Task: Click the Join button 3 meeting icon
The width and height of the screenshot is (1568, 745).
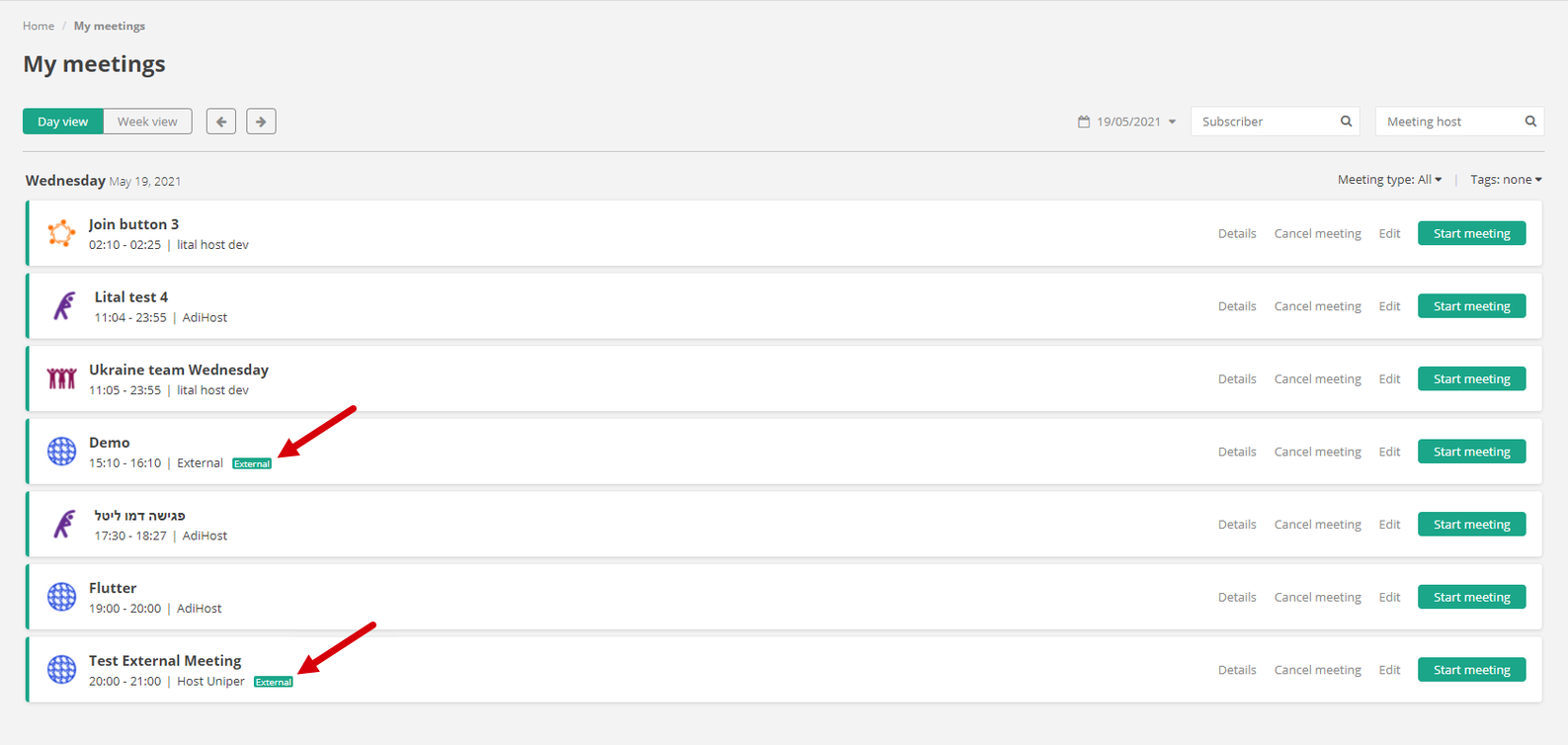Action: 61,233
